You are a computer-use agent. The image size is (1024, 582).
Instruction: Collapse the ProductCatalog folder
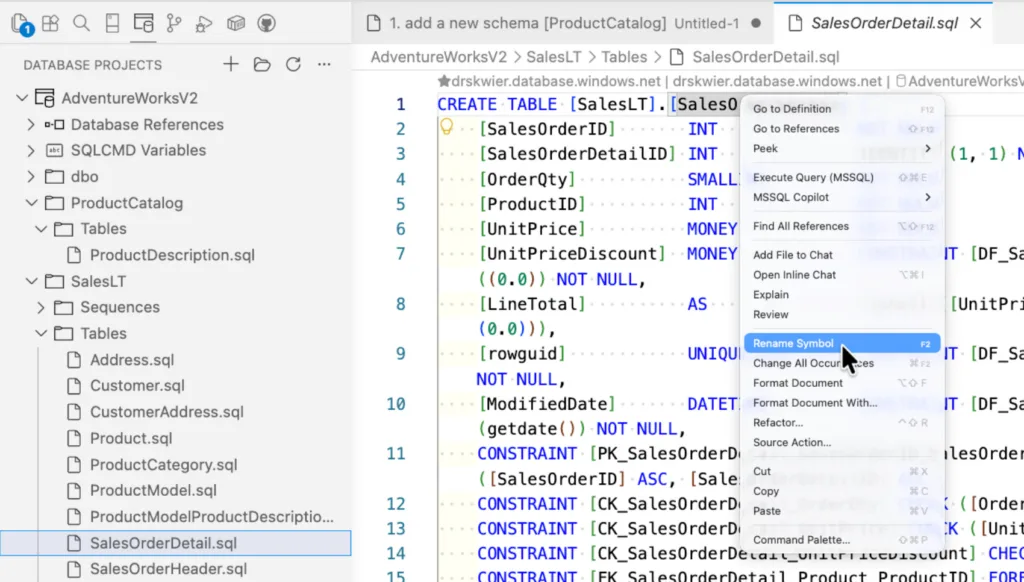[x=31, y=203]
